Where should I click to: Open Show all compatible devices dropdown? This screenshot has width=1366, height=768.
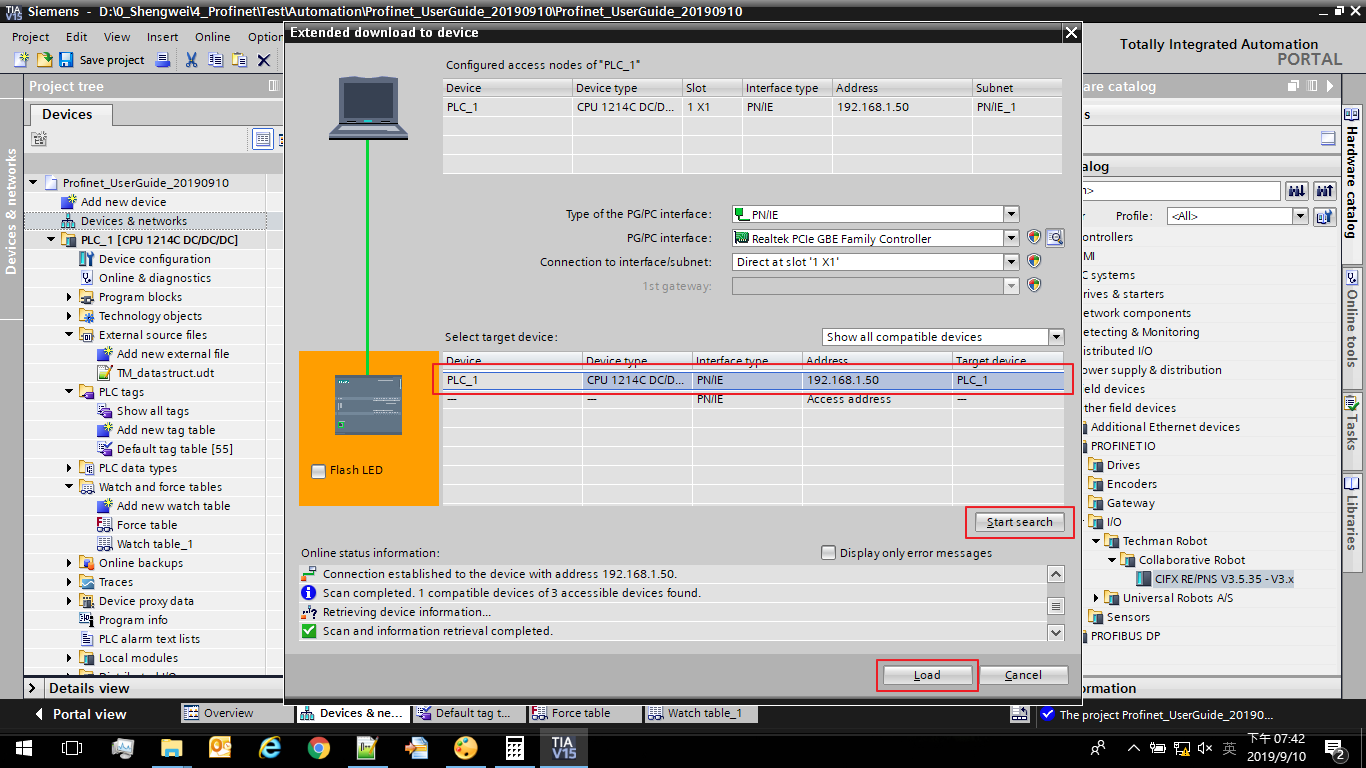point(1056,337)
